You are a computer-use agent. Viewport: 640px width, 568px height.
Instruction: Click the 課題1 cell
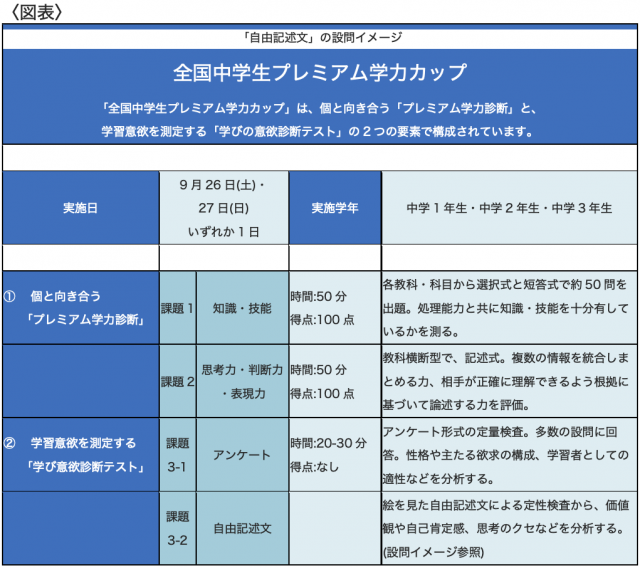click(178, 308)
